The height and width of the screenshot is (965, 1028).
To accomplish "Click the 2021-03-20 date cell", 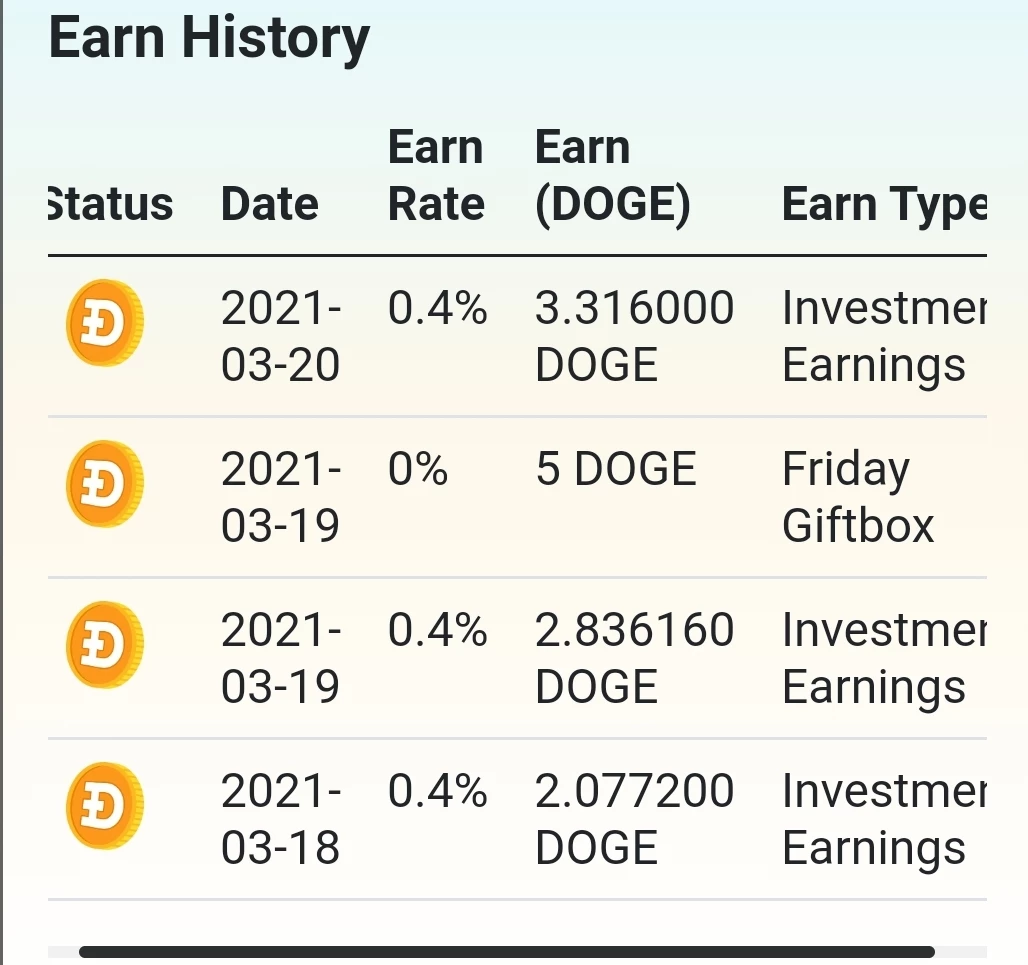I will [281, 336].
